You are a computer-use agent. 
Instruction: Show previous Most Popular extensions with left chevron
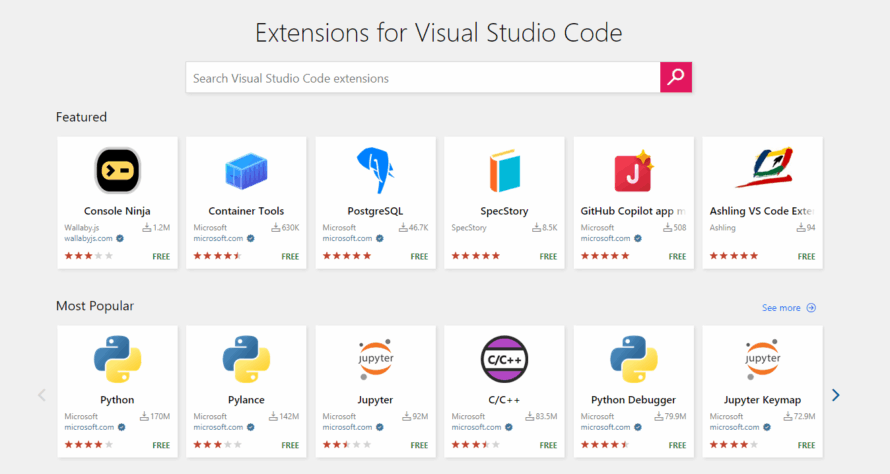(x=41, y=395)
